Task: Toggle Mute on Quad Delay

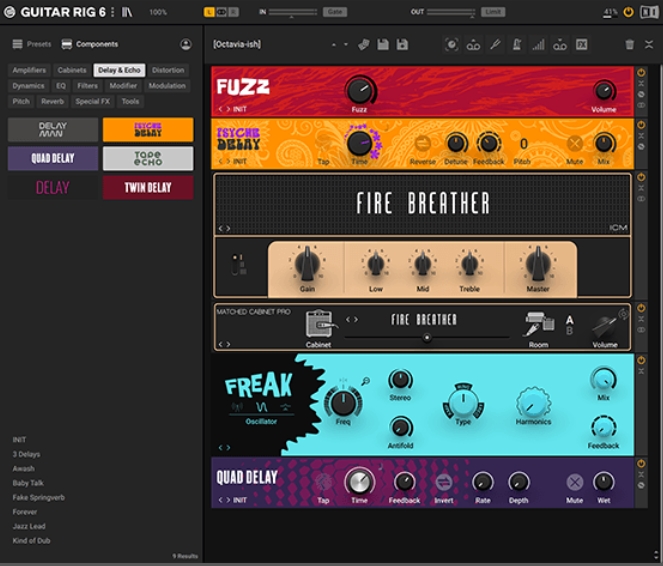Action: pos(575,482)
